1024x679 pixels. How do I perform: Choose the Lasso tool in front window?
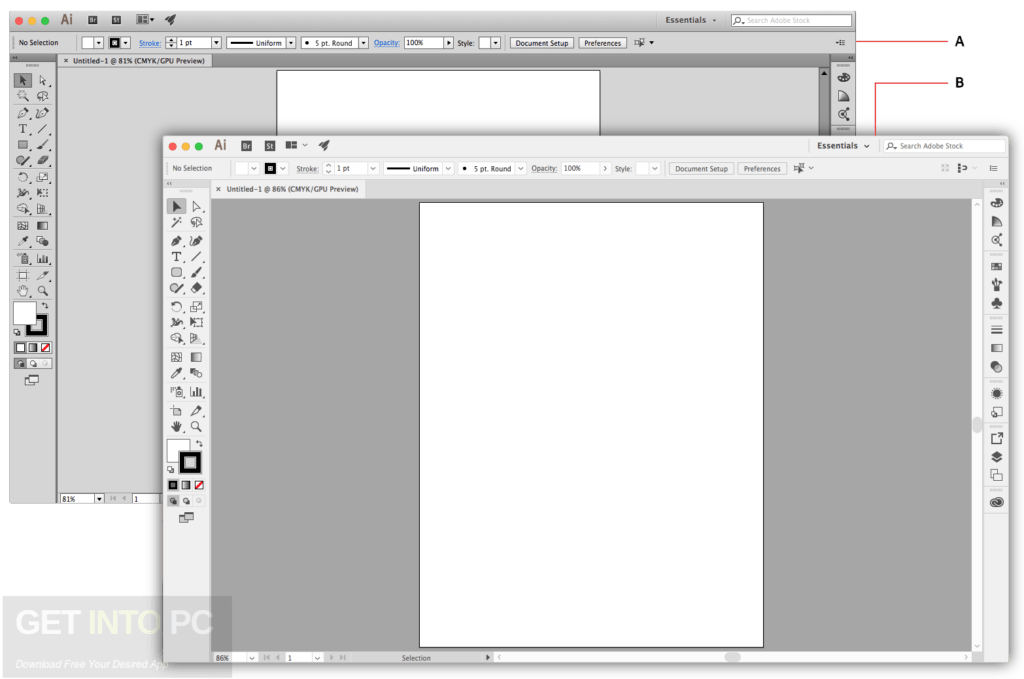click(x=196, y=223)
